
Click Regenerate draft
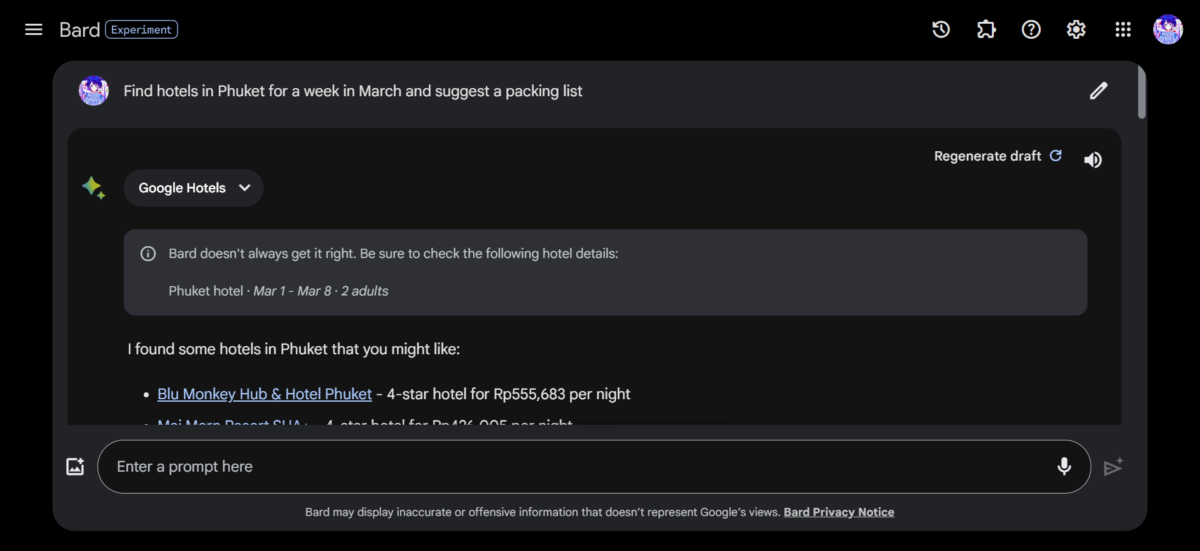(x=997, y=156)
